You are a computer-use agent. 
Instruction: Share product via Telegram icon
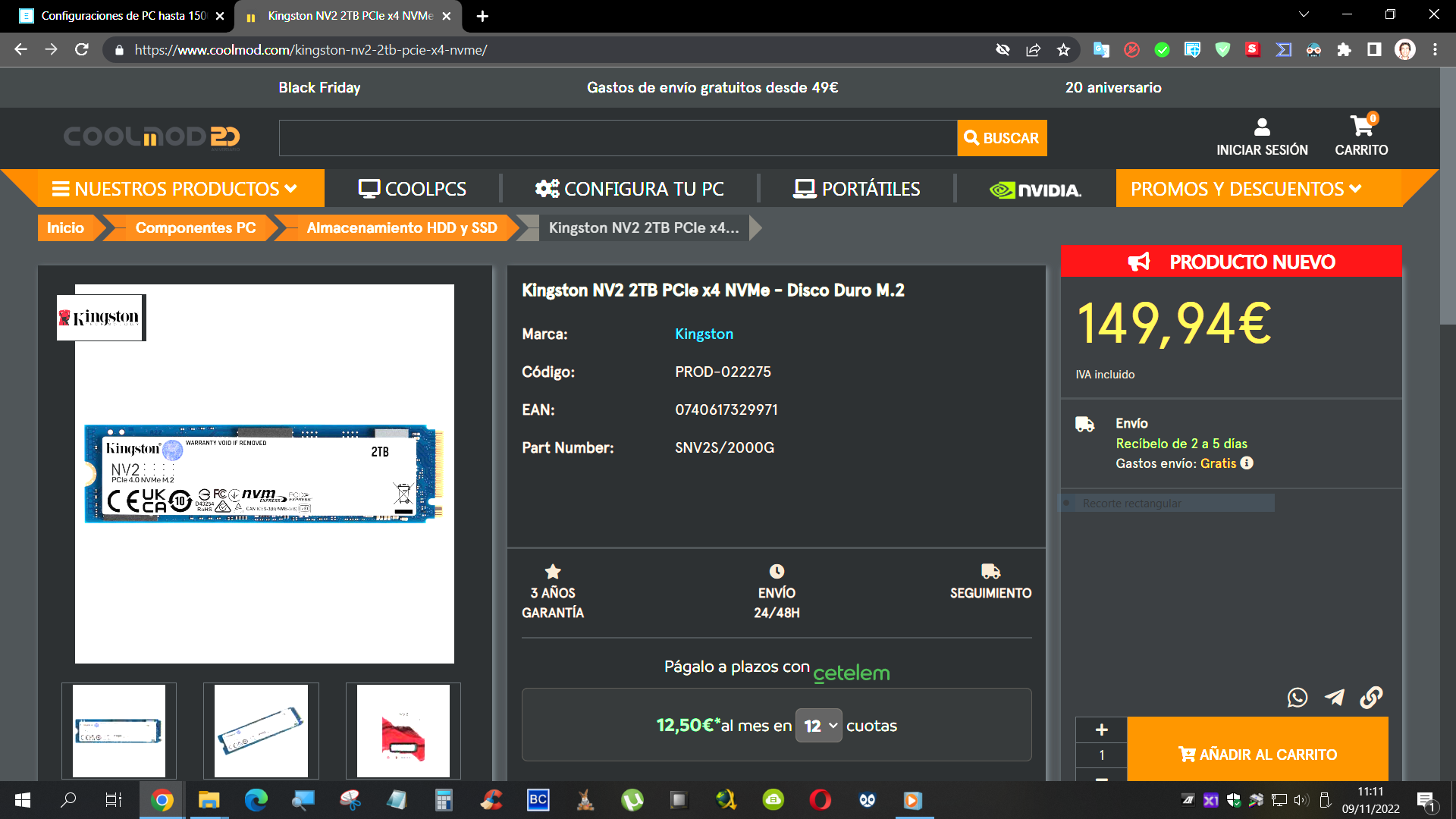coord(1335,697)
